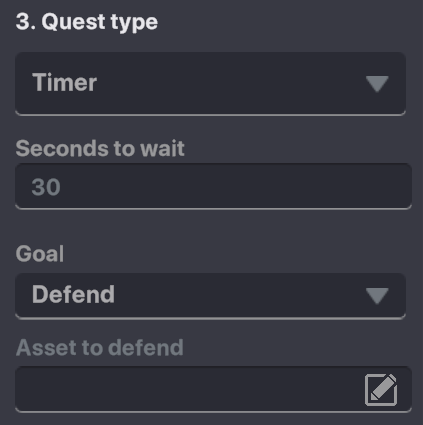Image resolution: width=423 pixels, height=425 pixels.
Task: Open the Goal dropdown showing Defend
Action: (210, 296)
